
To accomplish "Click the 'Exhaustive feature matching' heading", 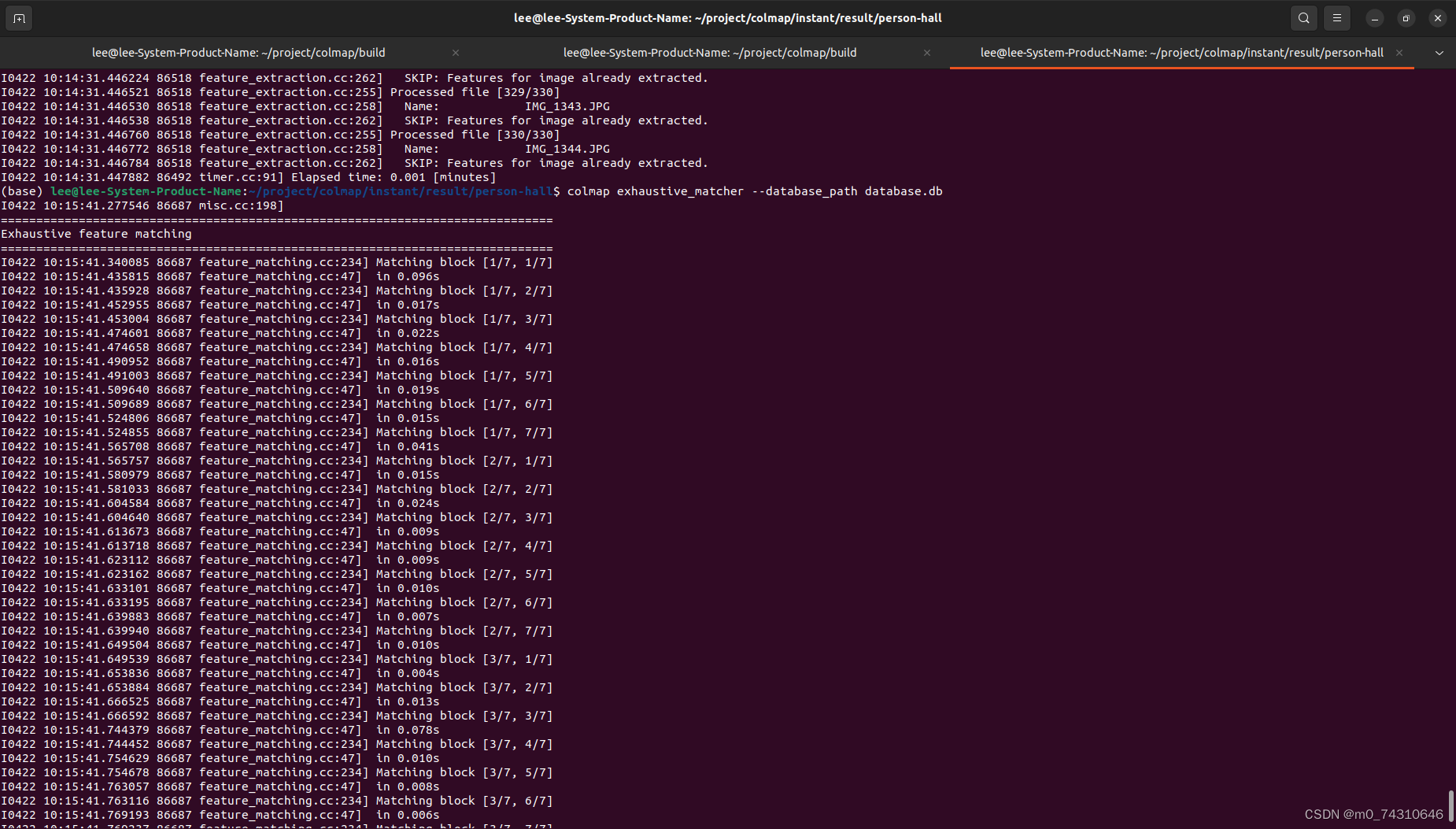I will (96, 234).
